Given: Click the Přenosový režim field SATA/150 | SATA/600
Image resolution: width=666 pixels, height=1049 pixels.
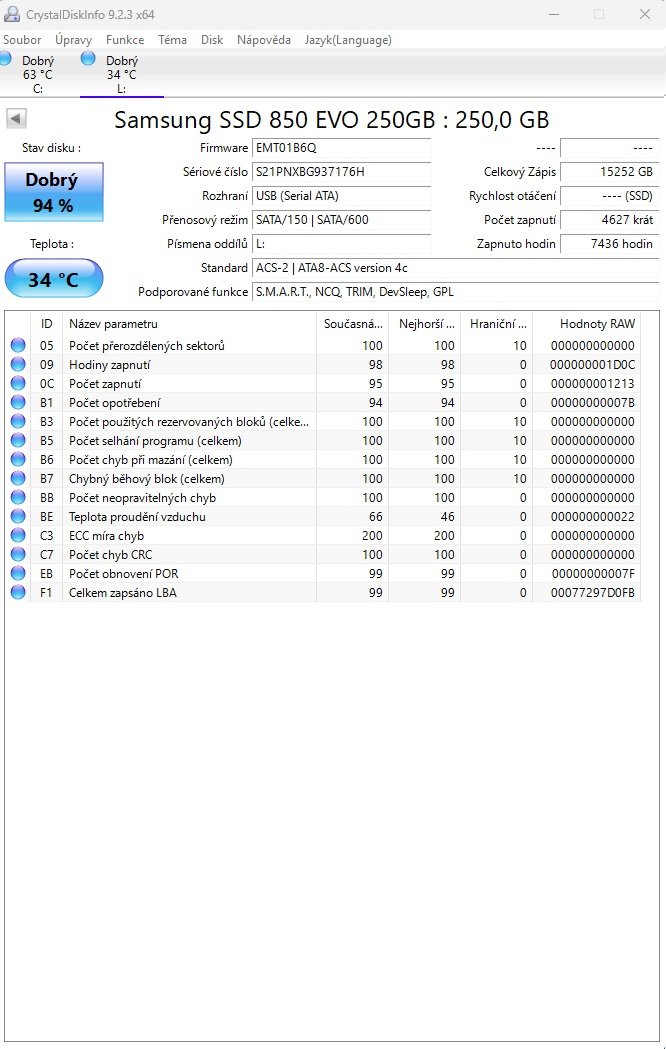Looking at the screenshot, I should pyautogui.click(x=341, y=219).
